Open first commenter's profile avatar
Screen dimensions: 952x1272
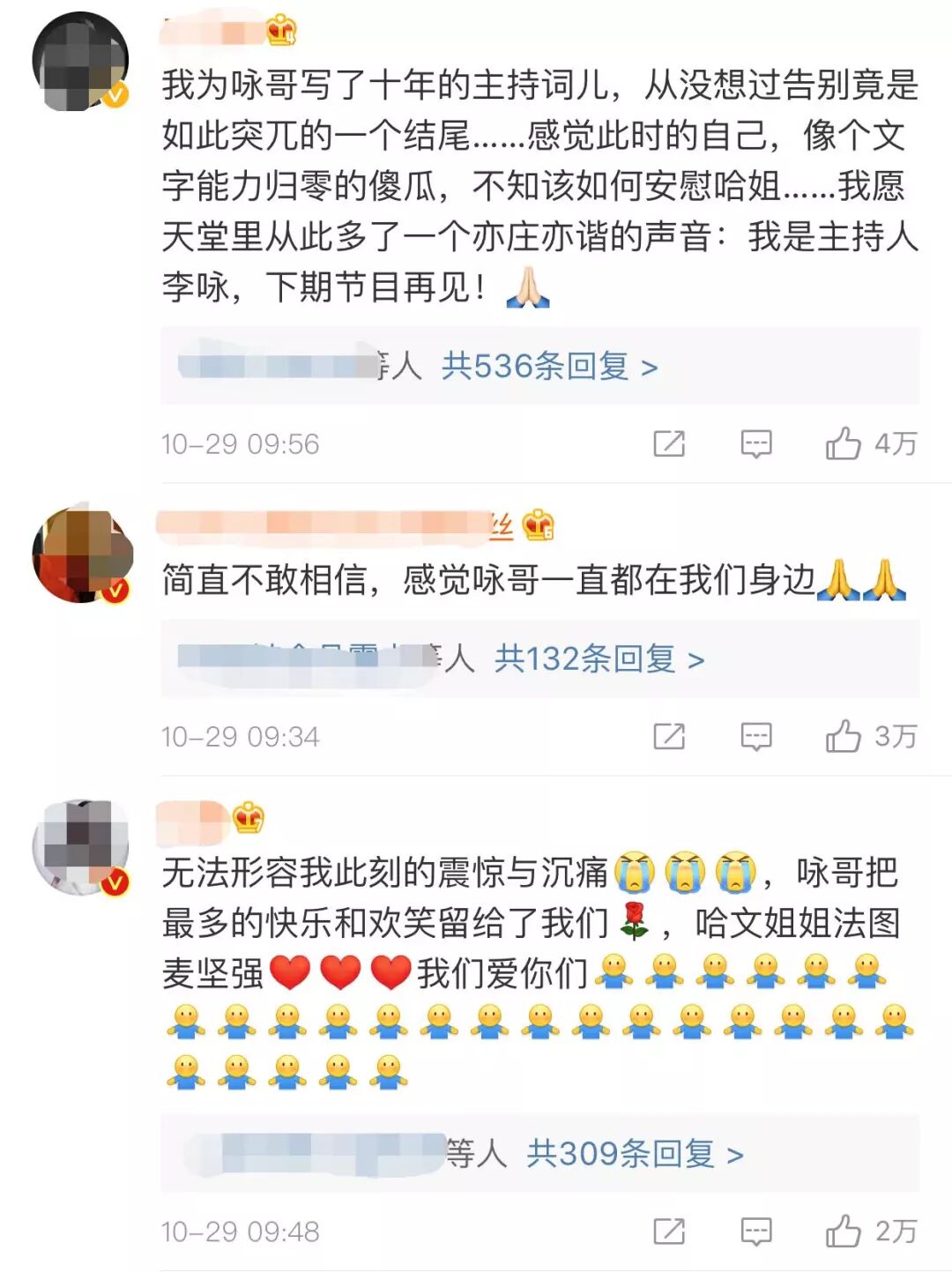click(80, 61)
